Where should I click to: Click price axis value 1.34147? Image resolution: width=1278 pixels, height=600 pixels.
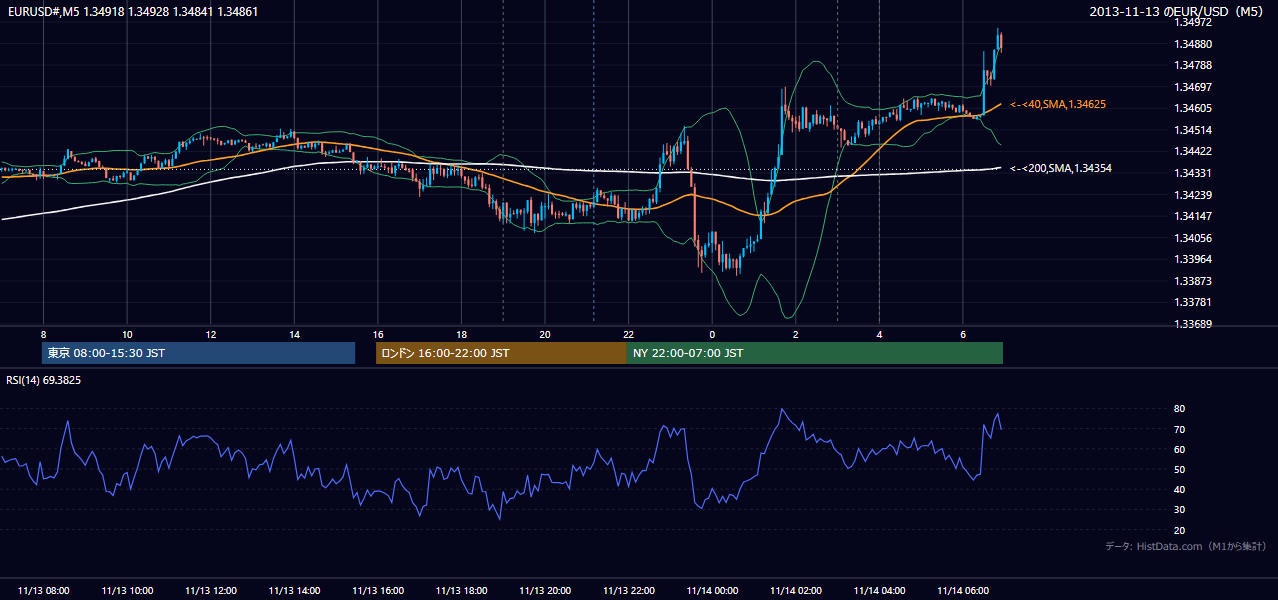point(1193,216)
